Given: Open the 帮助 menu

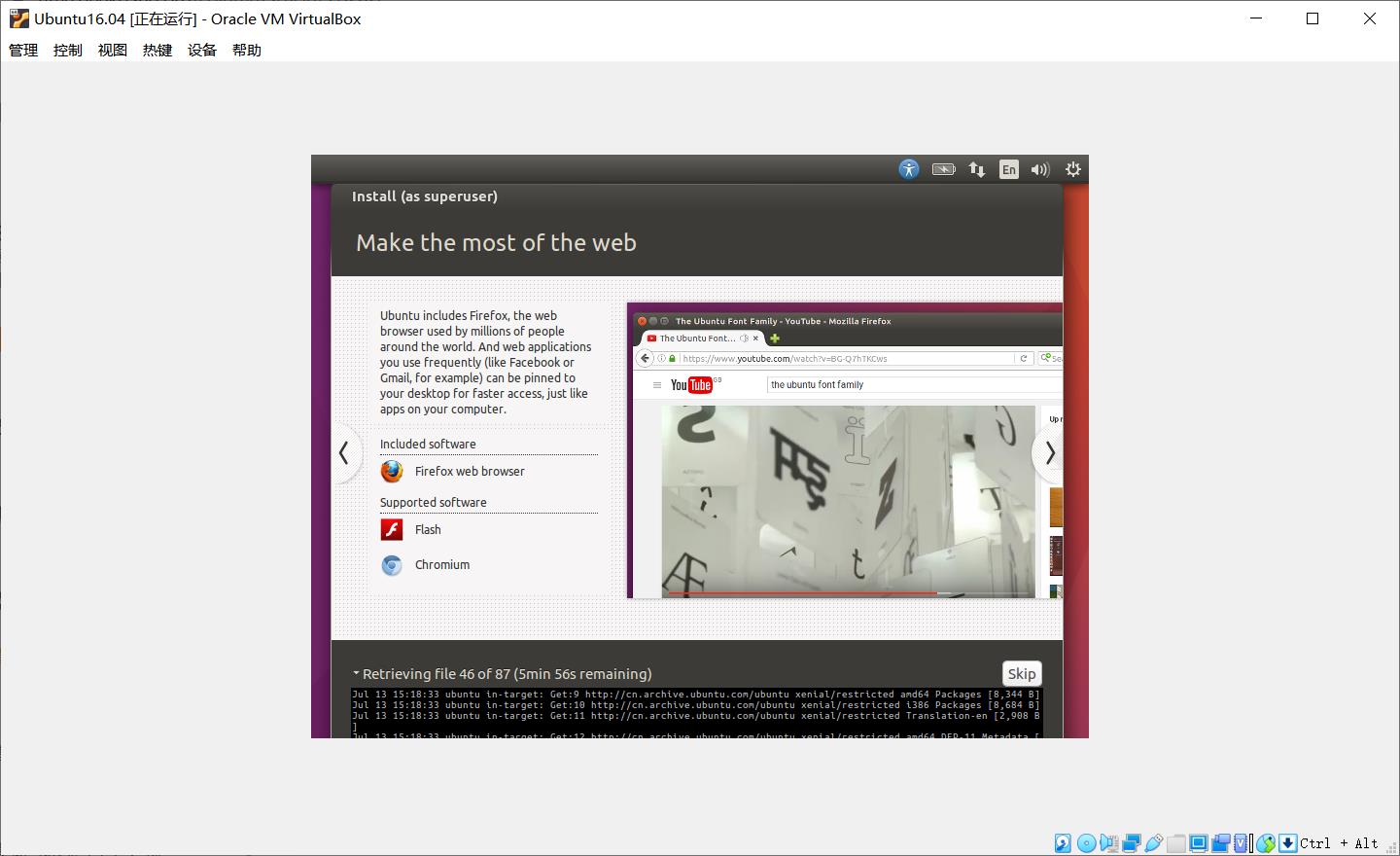Looking at the screenshot, I should (247, 50).
